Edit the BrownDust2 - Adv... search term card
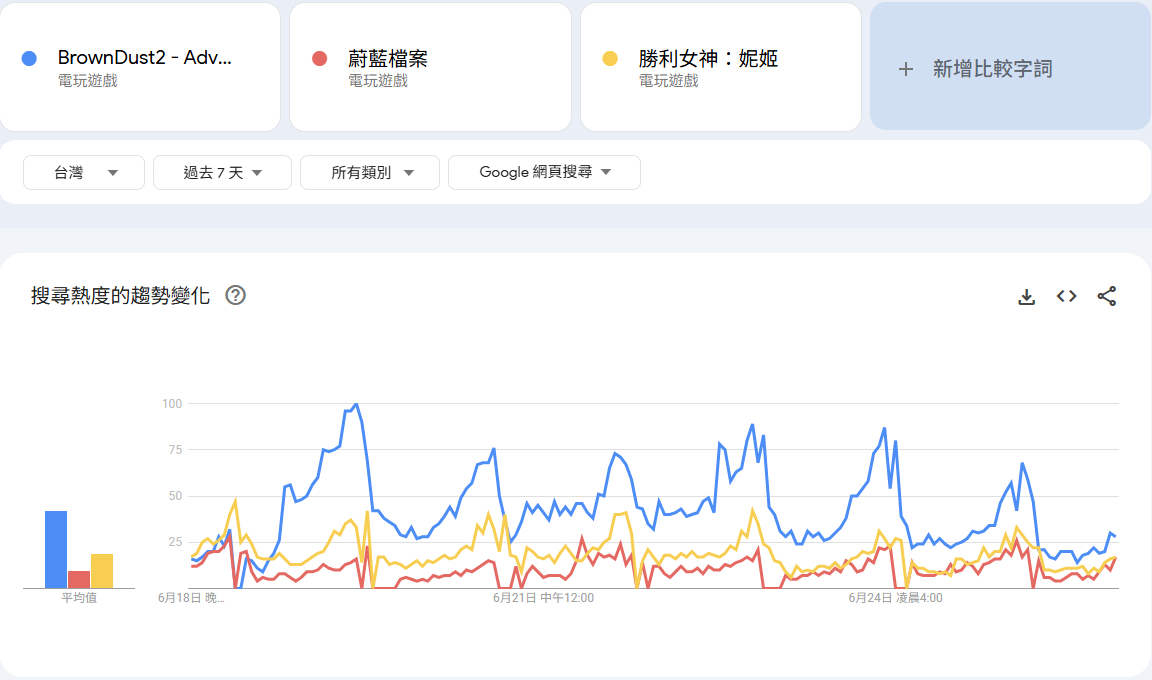This screenshot has width=1152, height=680. point(140,67)
